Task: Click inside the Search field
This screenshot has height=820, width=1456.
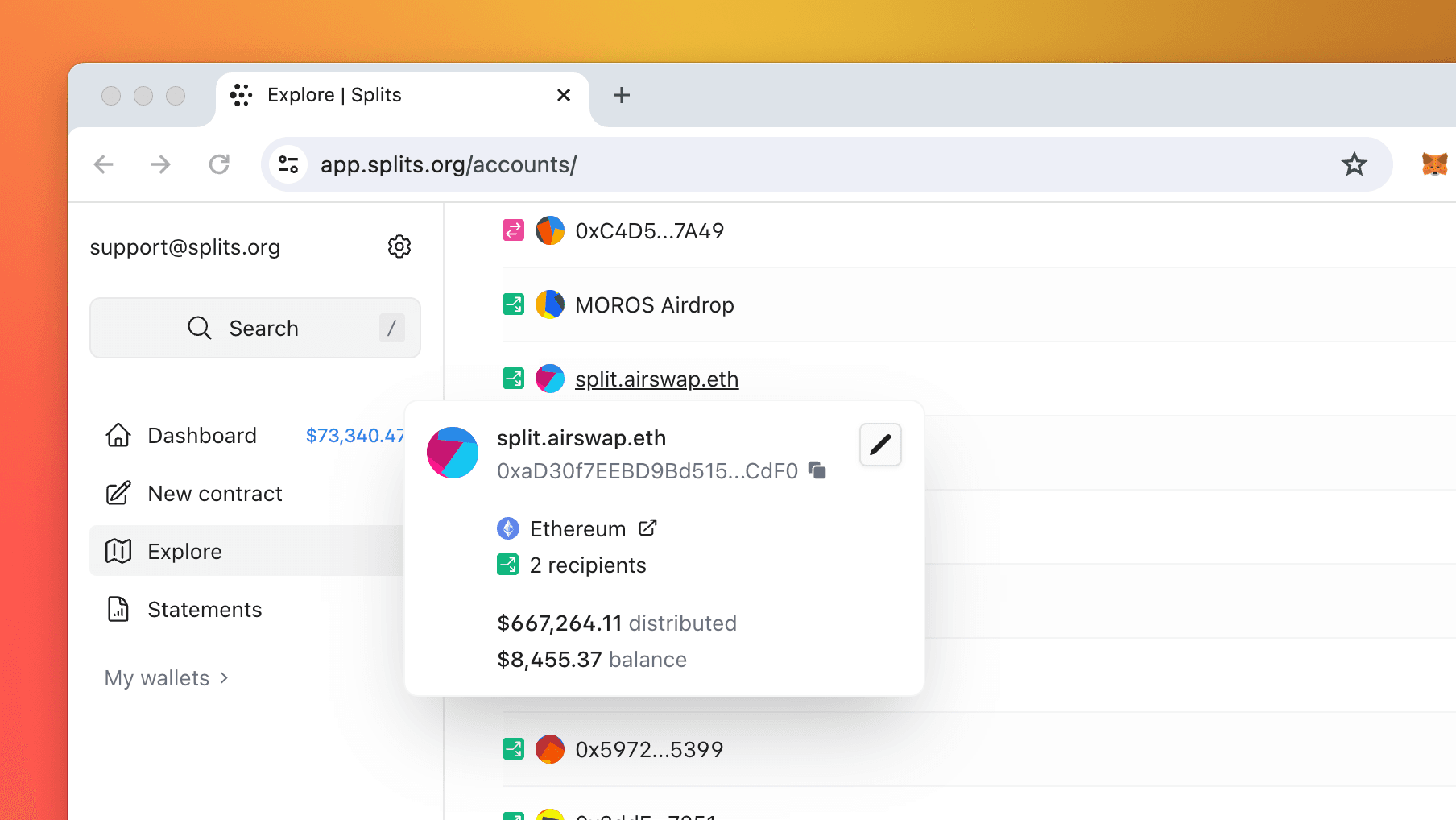Action: point(255,328)
